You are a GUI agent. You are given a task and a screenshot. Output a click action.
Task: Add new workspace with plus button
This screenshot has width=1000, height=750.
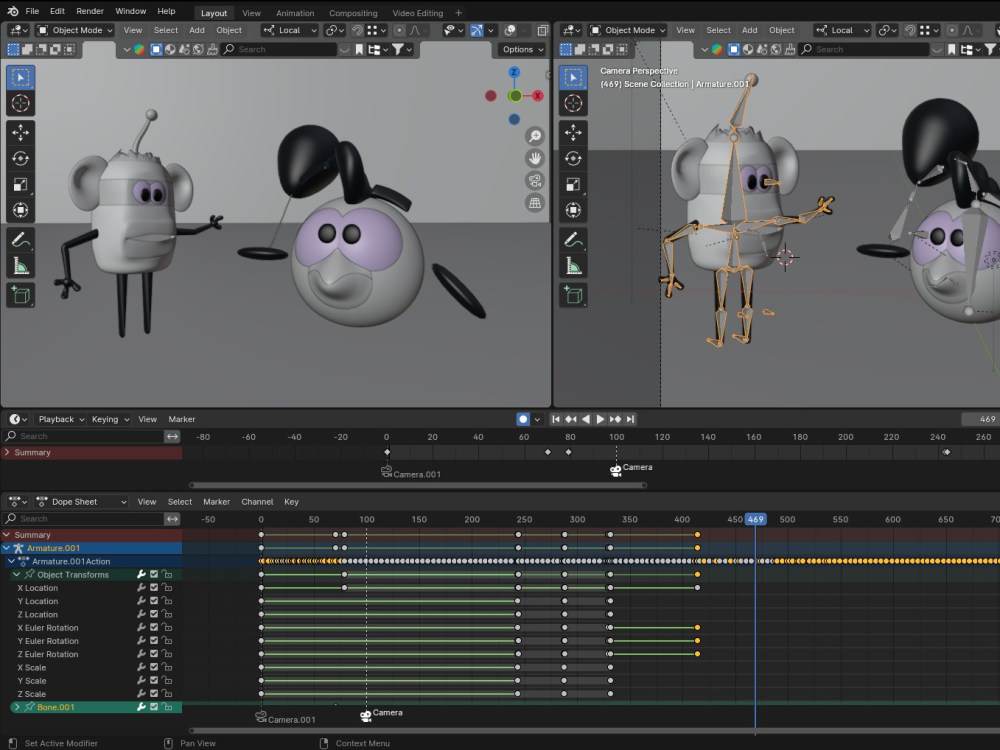pos(458,13)
